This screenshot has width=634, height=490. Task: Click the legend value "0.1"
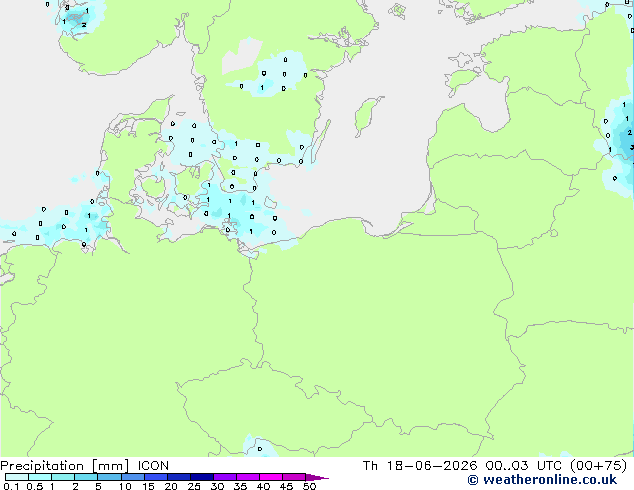[11, 486]
